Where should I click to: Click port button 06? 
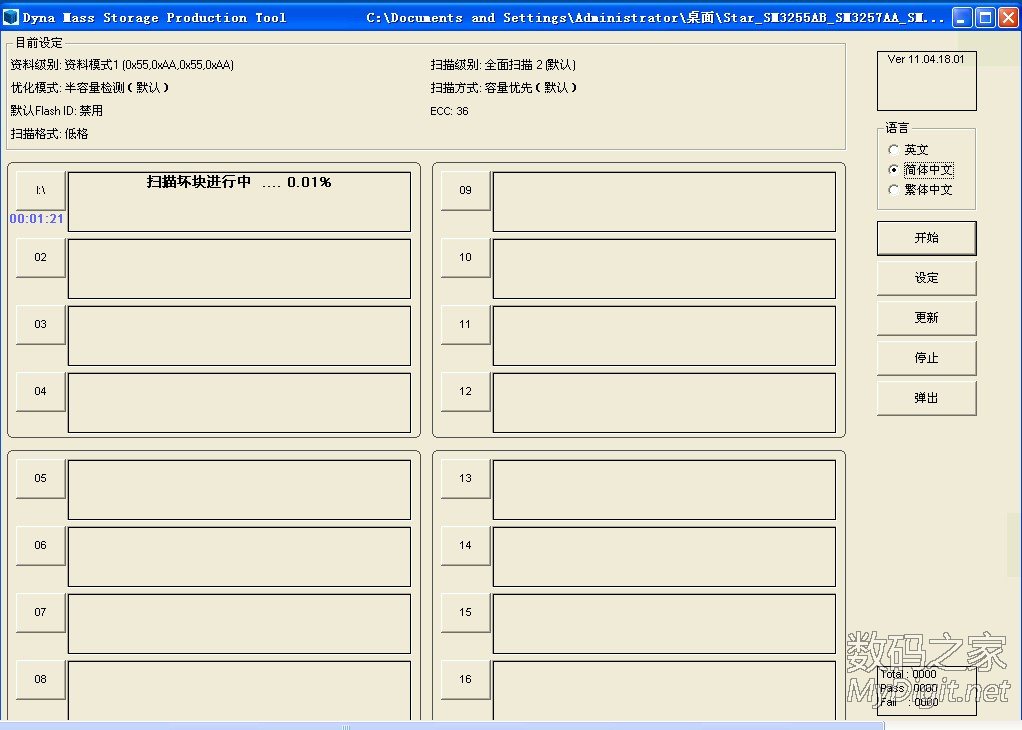click(x=40, y=546)
